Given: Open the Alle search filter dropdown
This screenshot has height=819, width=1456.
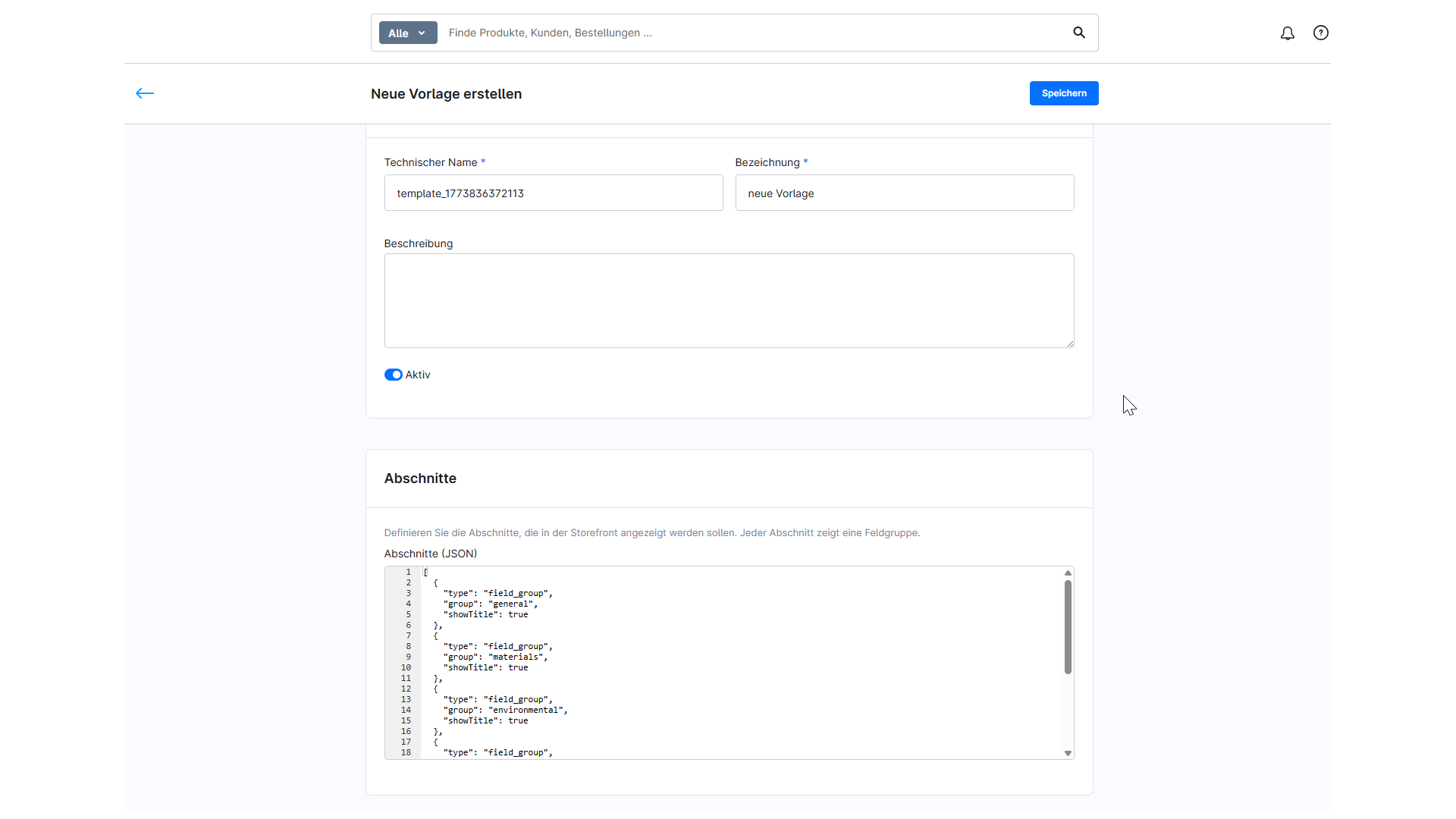Looking at the screenshot, I should pyautogui.click(x=408, y=33).
